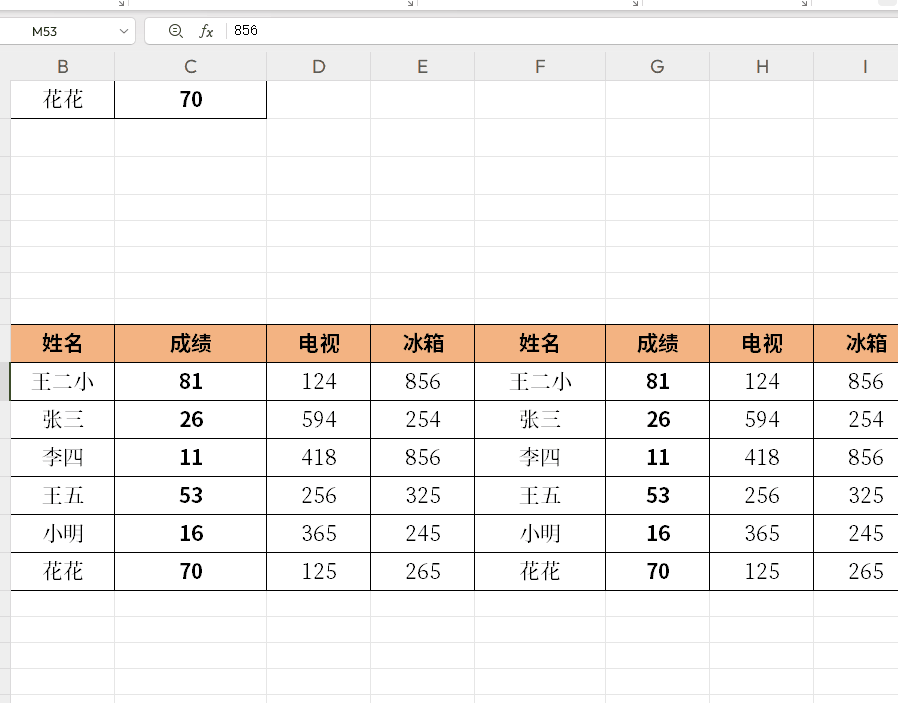Screen dimensions: 898x703
Task: Click 594 in column H
Action: pos(762,420)
